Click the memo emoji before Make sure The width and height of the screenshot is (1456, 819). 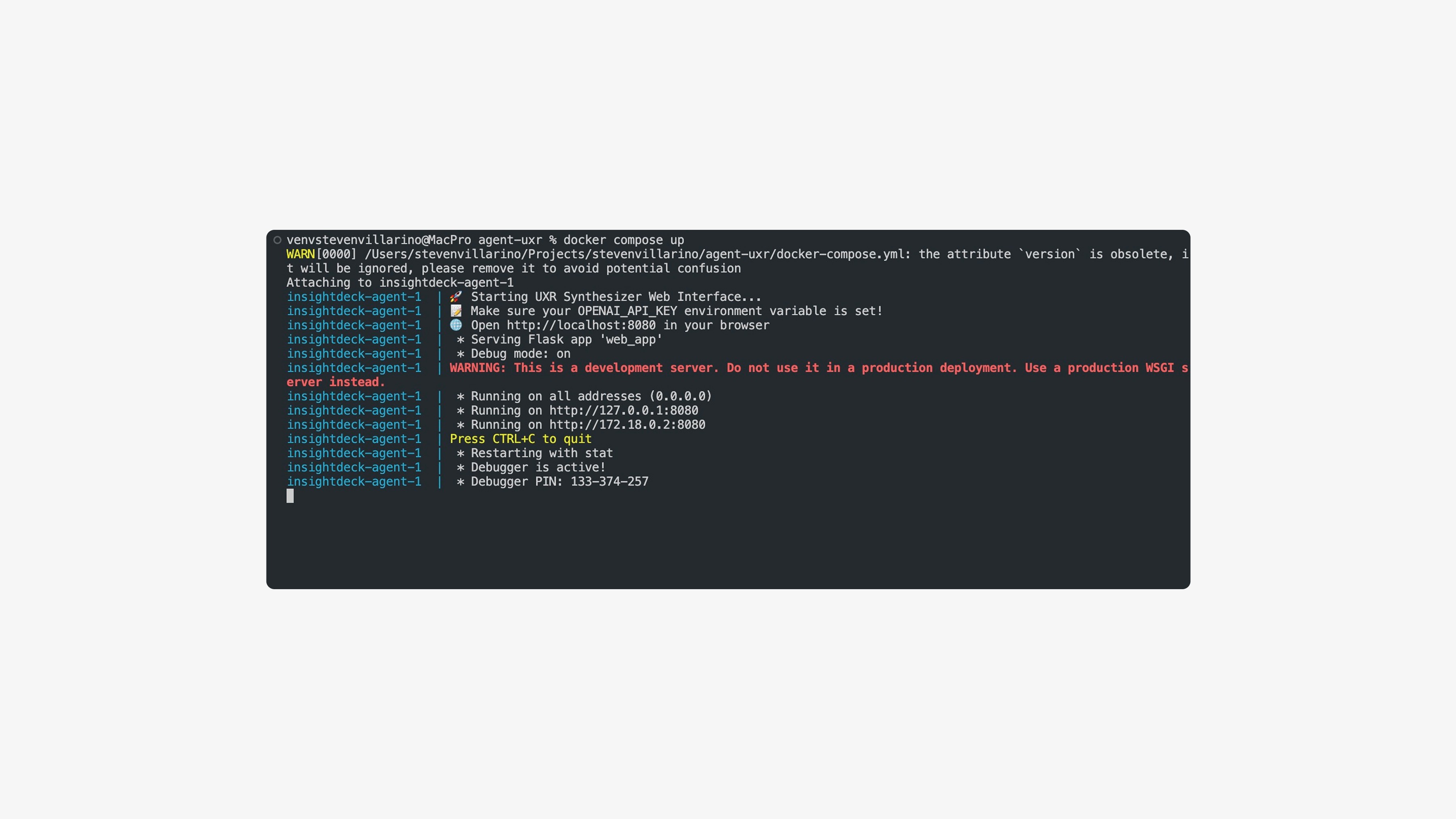tap(455, 311)
